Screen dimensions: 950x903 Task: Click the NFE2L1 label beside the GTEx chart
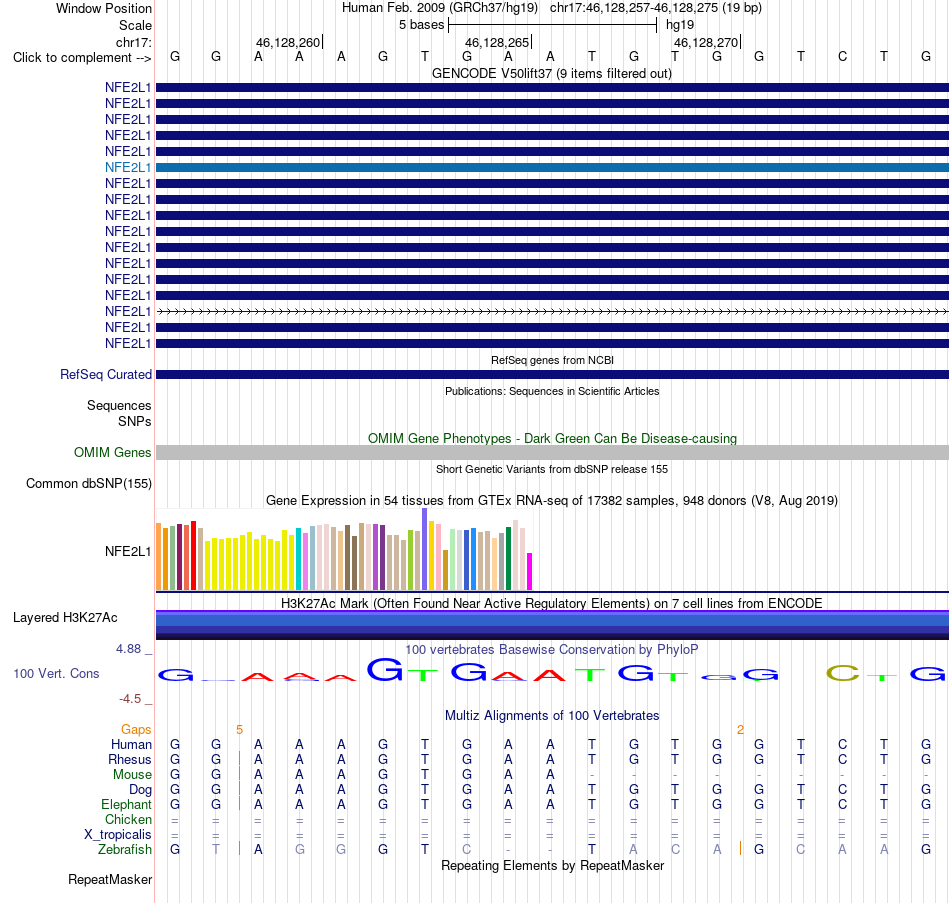coord(128,551)
